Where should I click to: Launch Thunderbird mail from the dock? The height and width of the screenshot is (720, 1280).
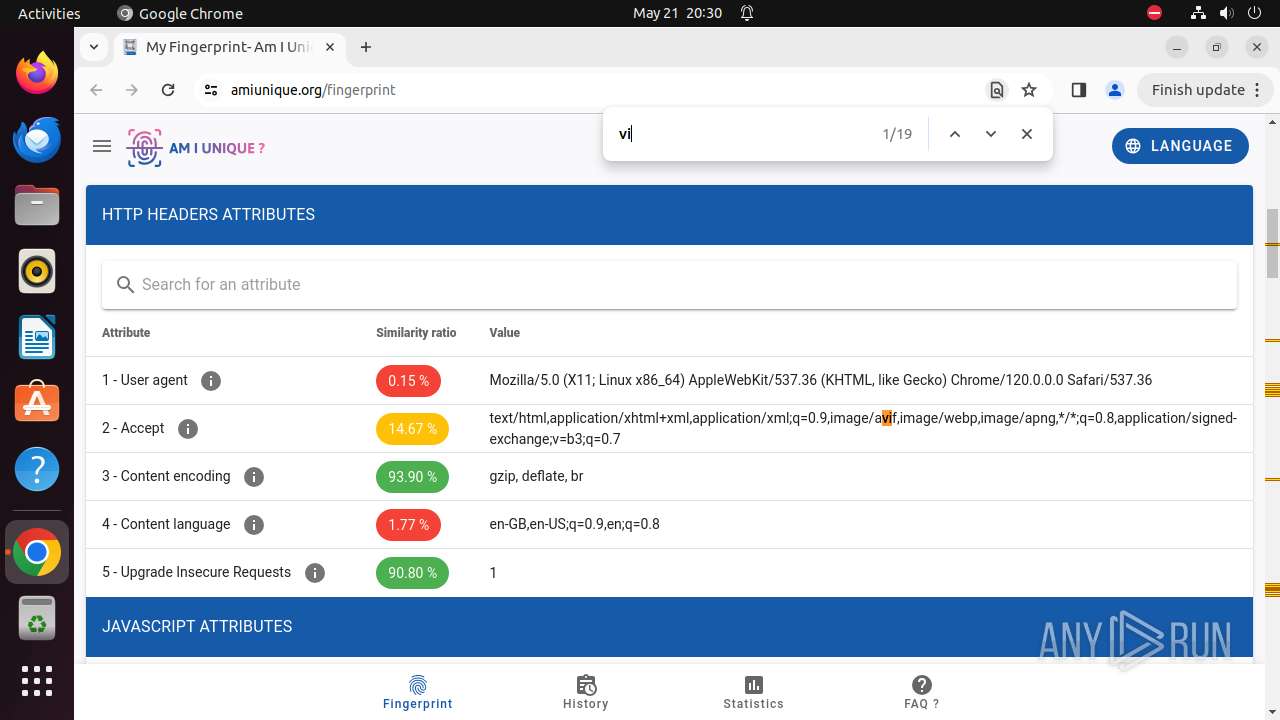coord(37,140)
